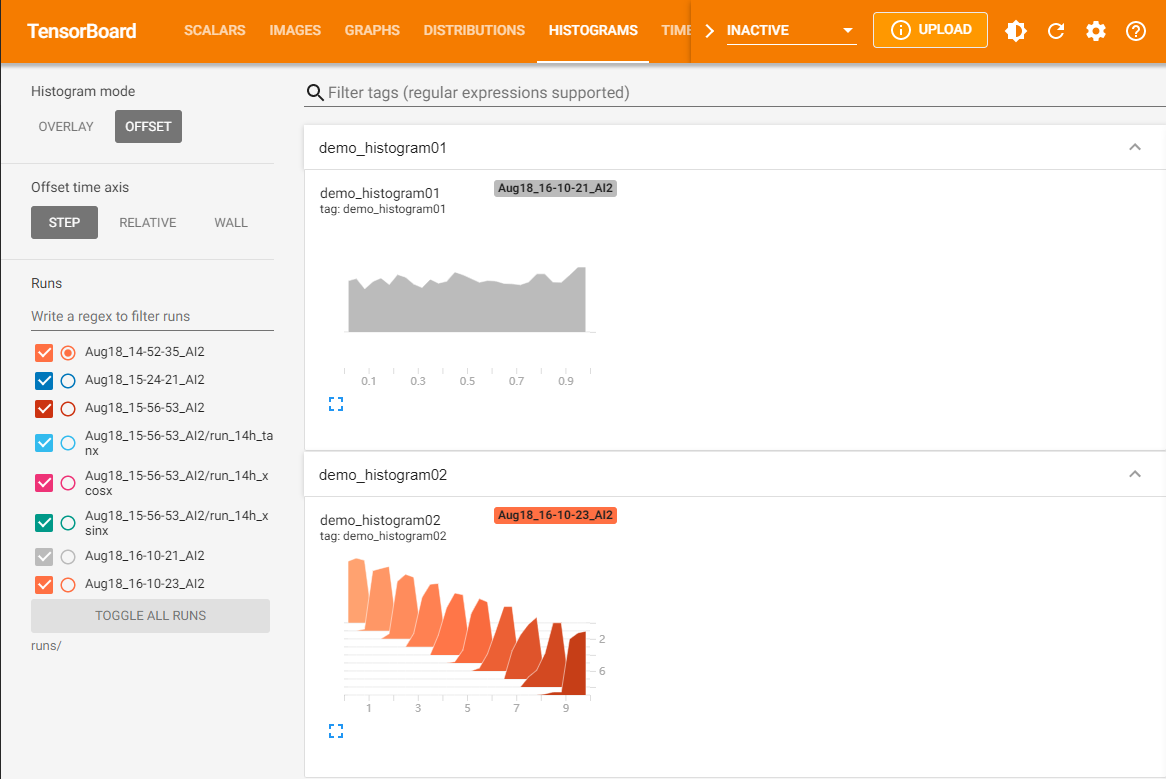Click TOGGLE ALL RUNS button
Image resolution: width=1166 pixels, height=779 pixels.
tap(150, 616)
